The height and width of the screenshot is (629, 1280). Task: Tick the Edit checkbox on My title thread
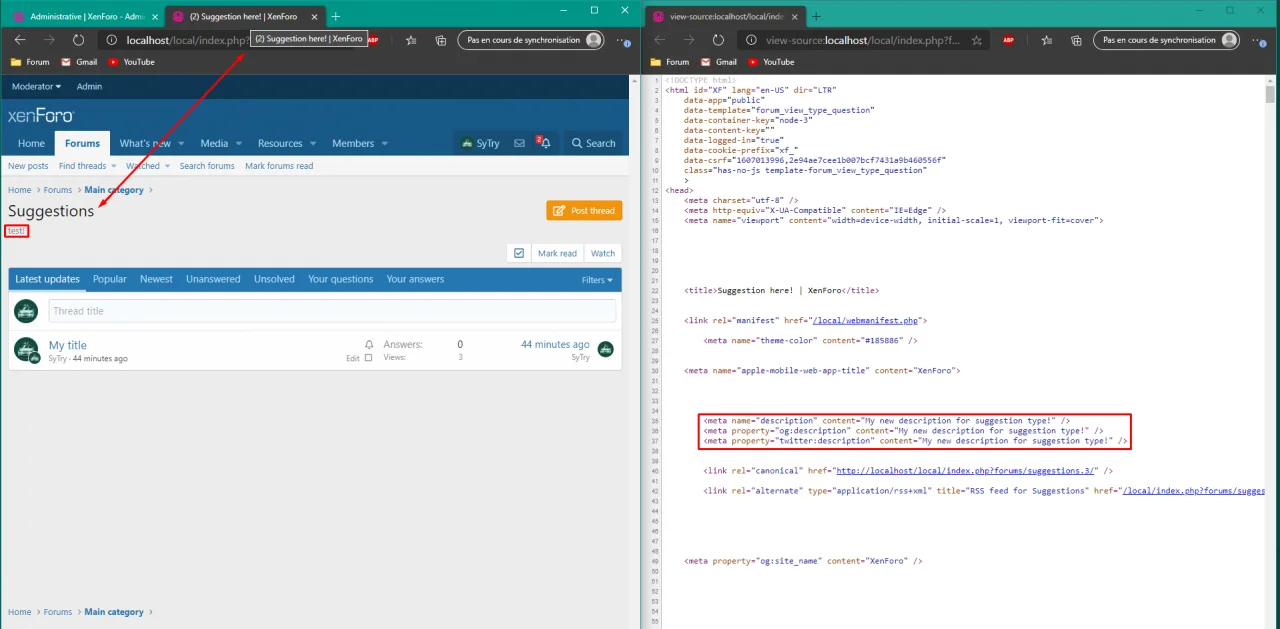click(x=368, y=358)
